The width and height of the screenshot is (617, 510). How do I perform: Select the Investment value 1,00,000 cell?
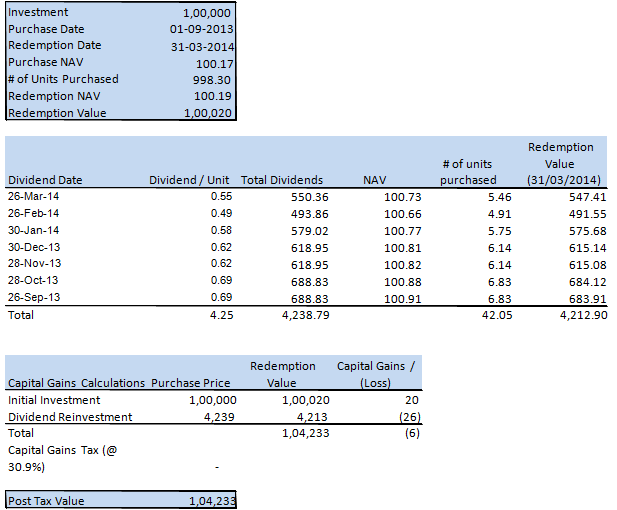point(207,13)
